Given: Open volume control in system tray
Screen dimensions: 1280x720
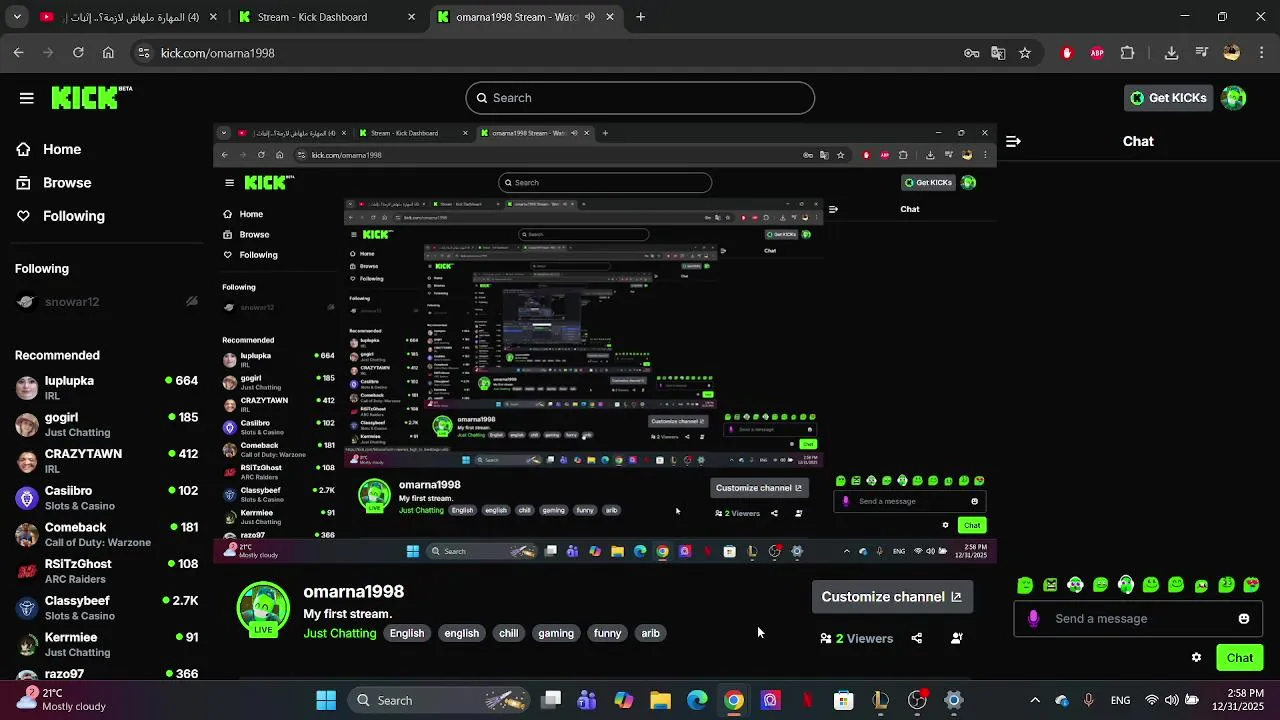Looking at the screenshot, I should coord(1171,700).
